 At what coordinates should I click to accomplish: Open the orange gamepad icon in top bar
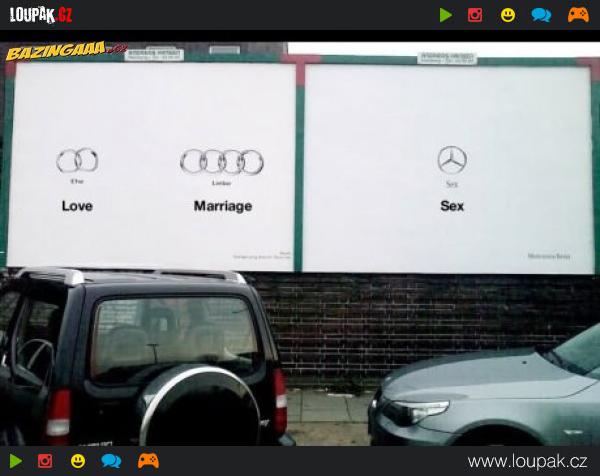click(578, 15)
